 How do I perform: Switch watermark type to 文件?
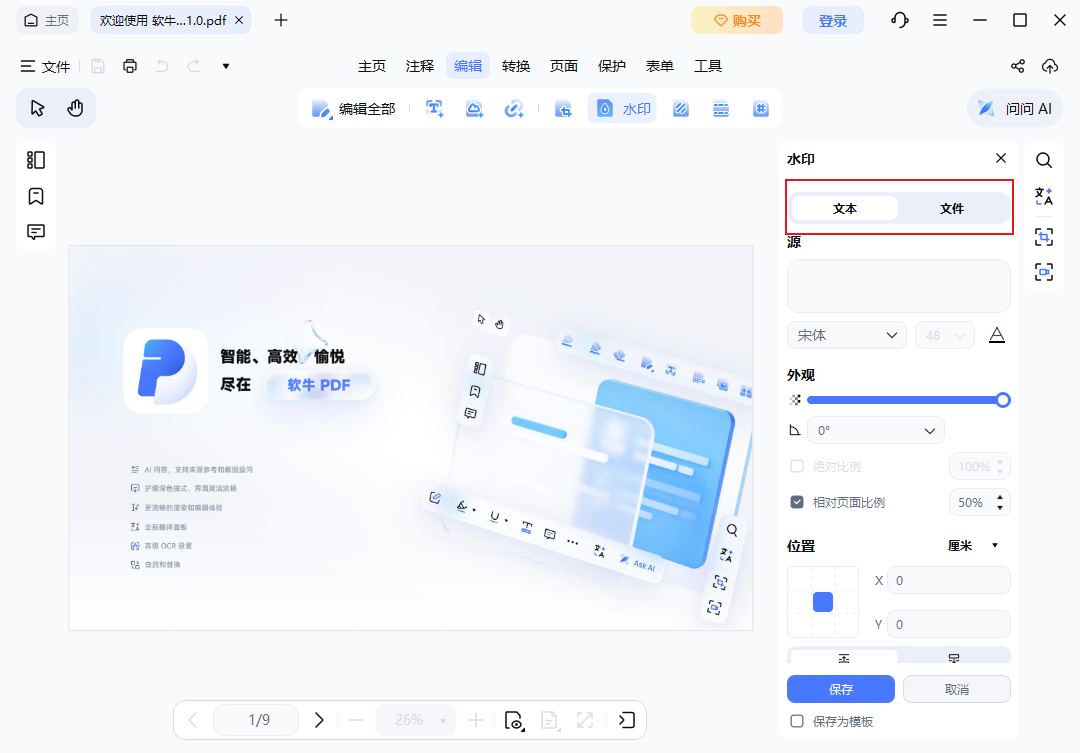(x=952, y=208)
